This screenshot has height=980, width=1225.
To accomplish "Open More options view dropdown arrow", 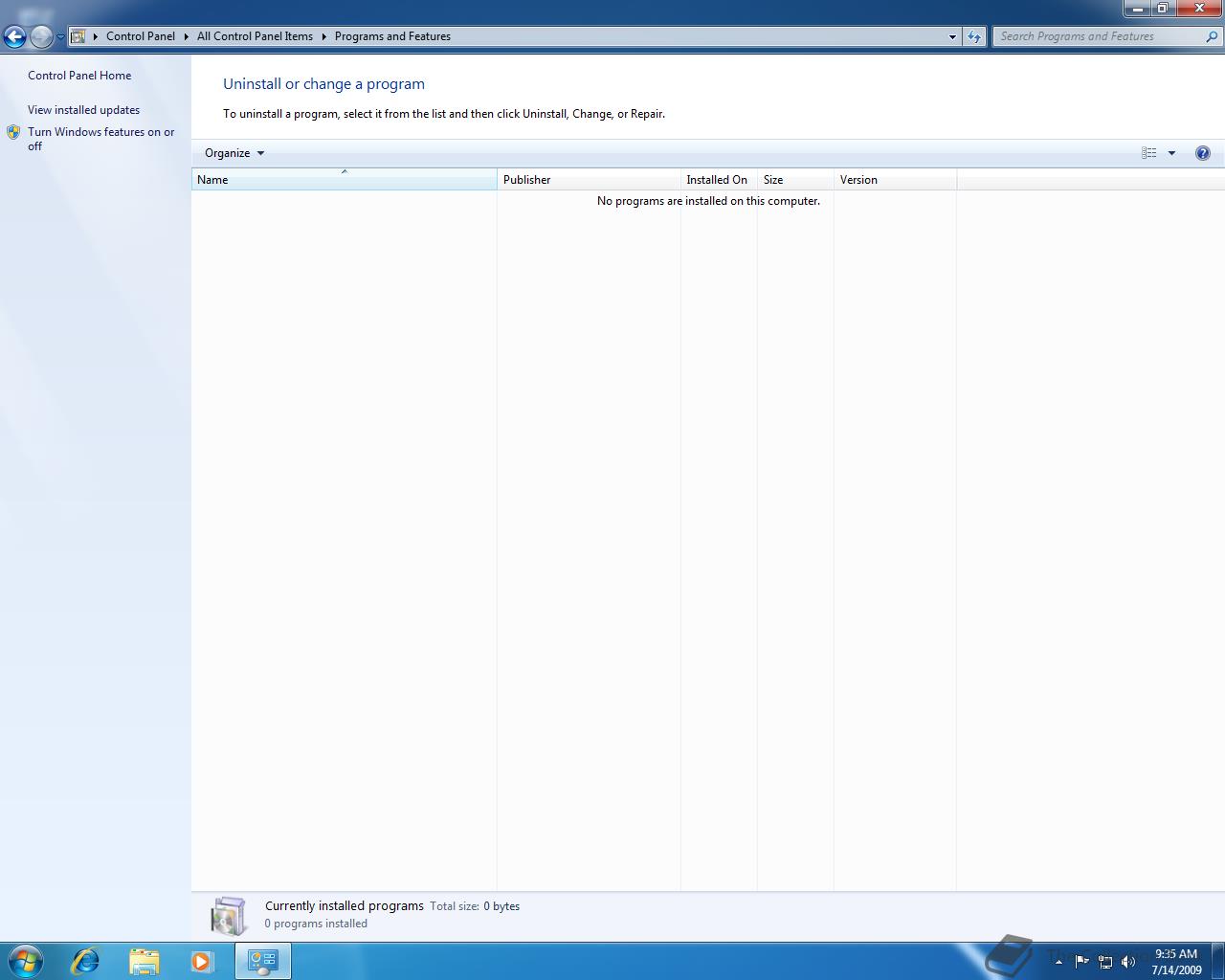I will click(1171, 153).
